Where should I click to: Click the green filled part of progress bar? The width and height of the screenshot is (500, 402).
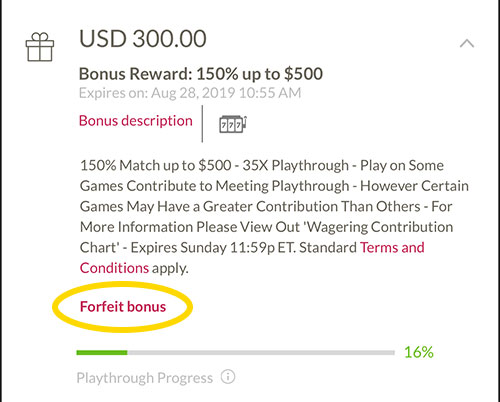[102, 352]
